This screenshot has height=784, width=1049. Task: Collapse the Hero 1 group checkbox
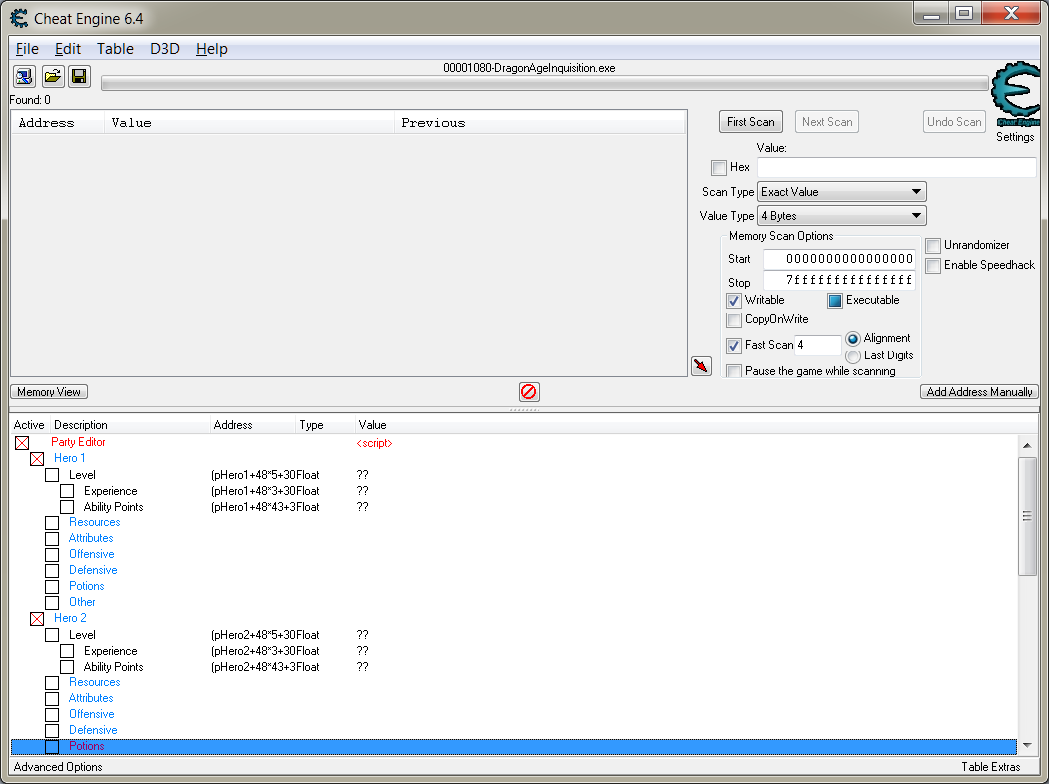point(37,459)
